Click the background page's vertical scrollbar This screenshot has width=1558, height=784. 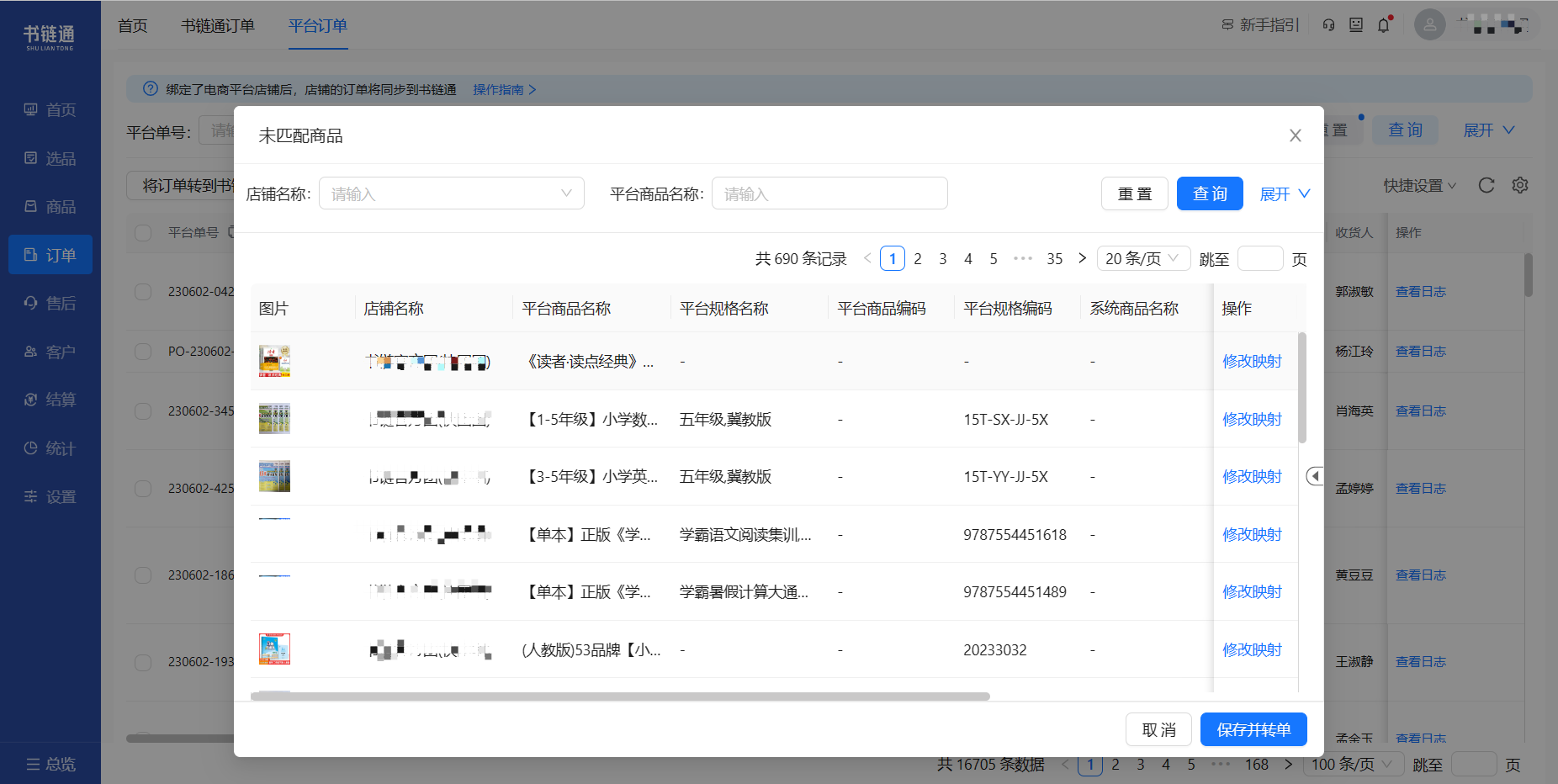tap(1528, 275)
